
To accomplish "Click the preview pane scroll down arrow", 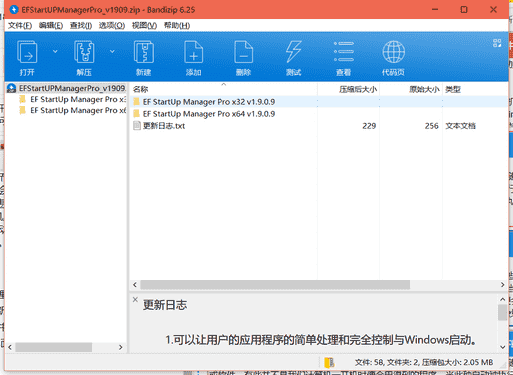I will coord(503,347).
